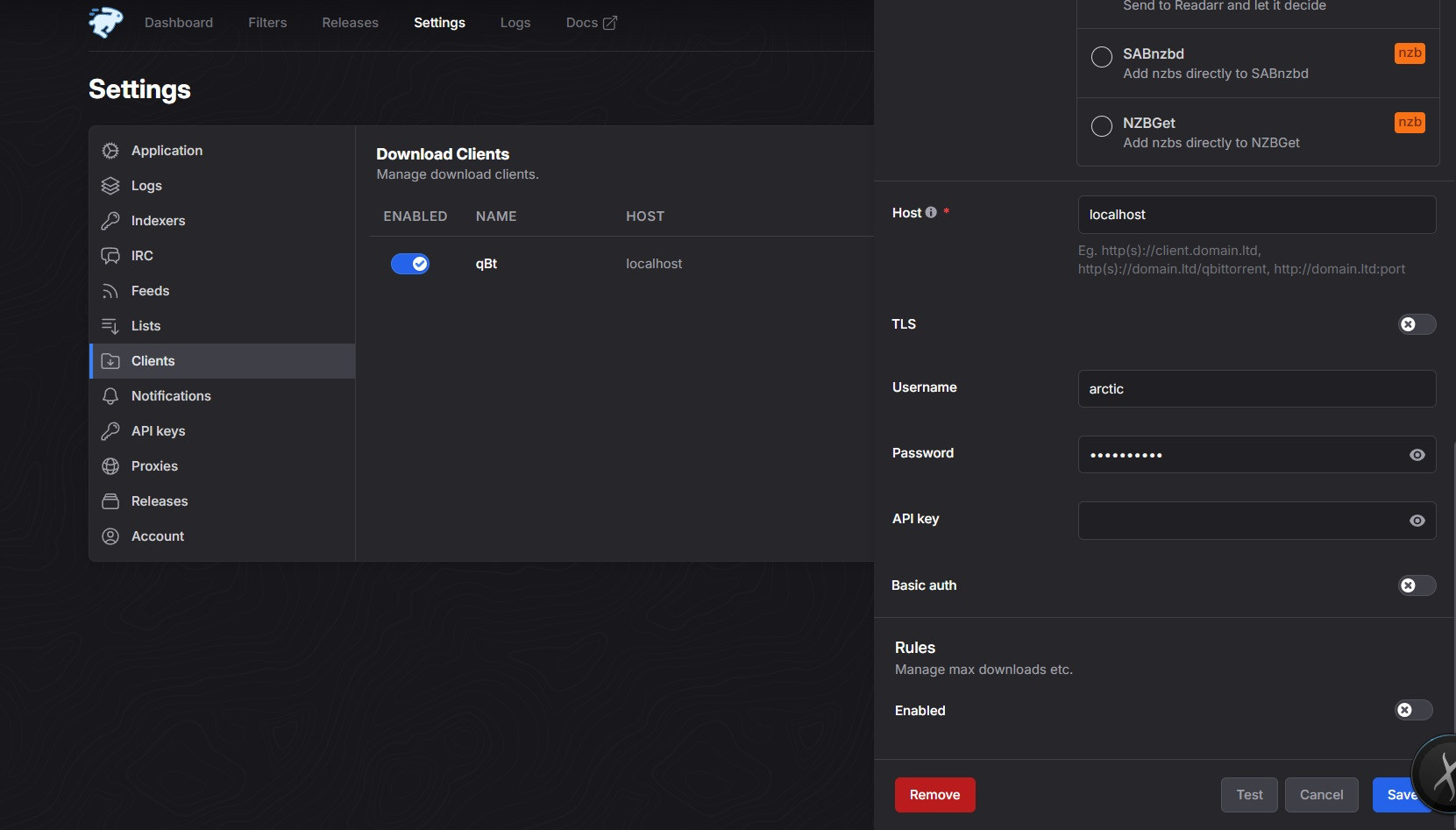
Task: Click the red Remove button
Action: (934, 795)
